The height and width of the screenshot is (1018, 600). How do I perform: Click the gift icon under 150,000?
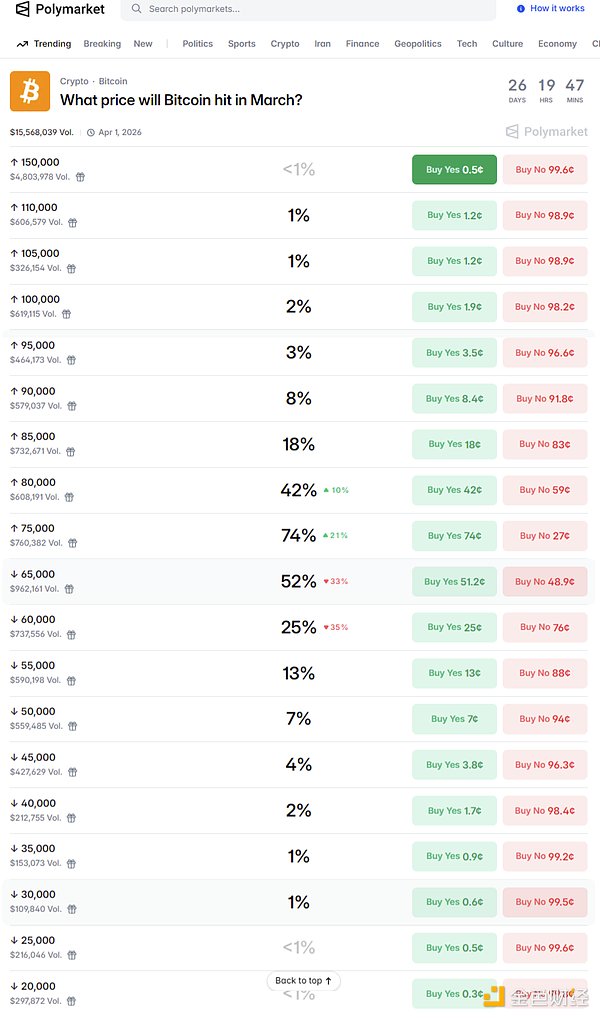tap(80, 177)
